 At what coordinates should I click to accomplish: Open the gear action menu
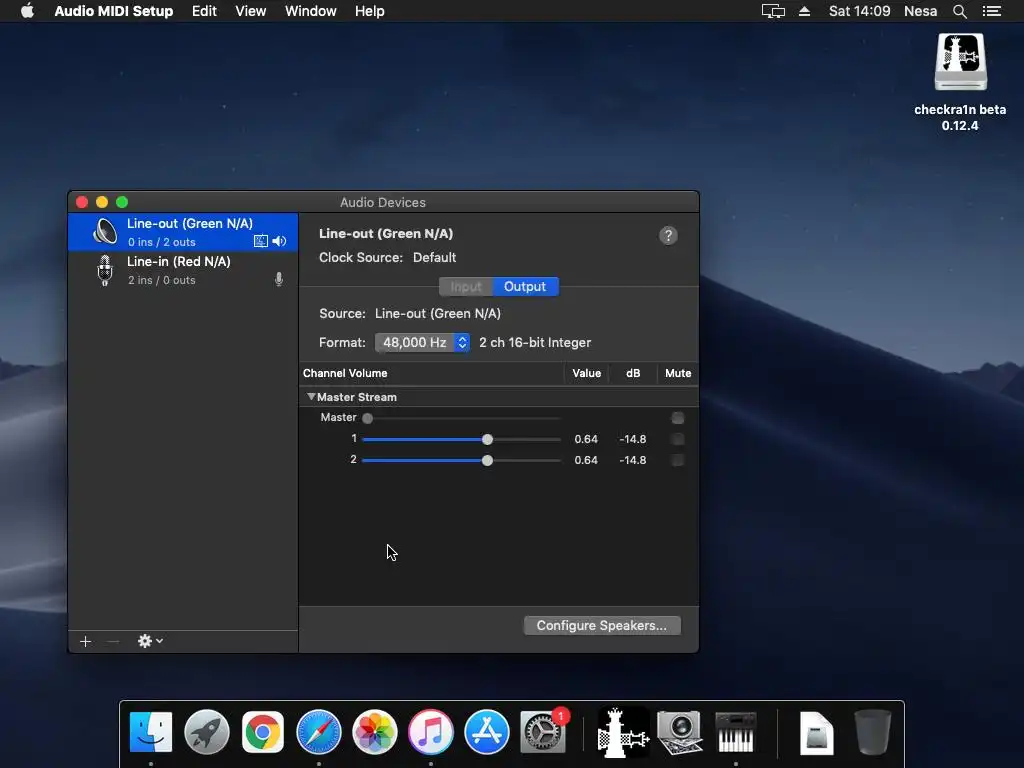150,641
